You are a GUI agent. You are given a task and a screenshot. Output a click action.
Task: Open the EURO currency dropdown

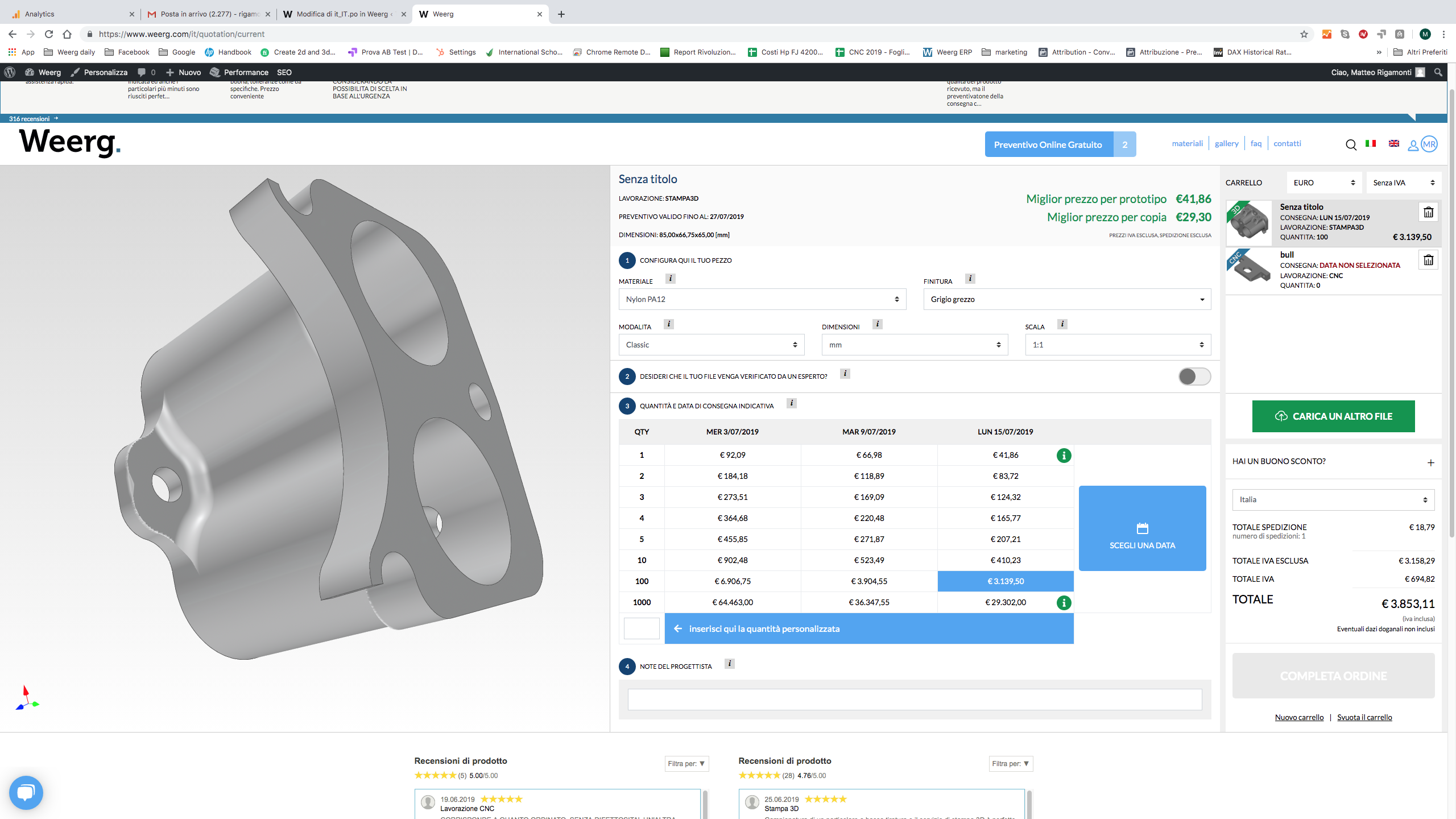click(1323, 183)
